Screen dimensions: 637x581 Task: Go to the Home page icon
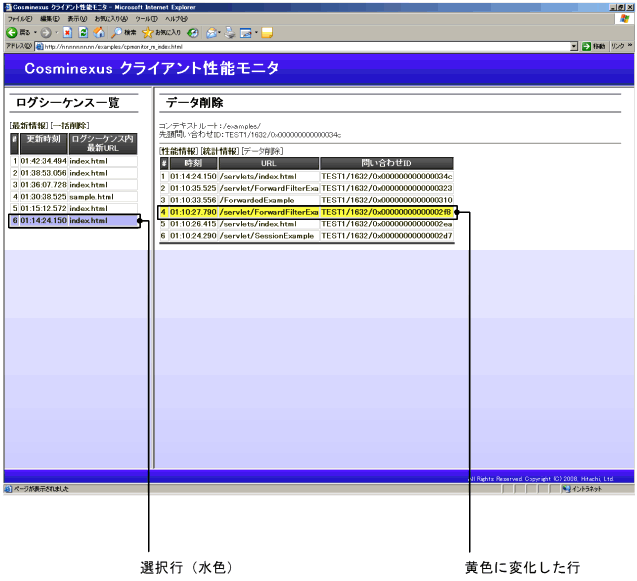coord(99,33)
